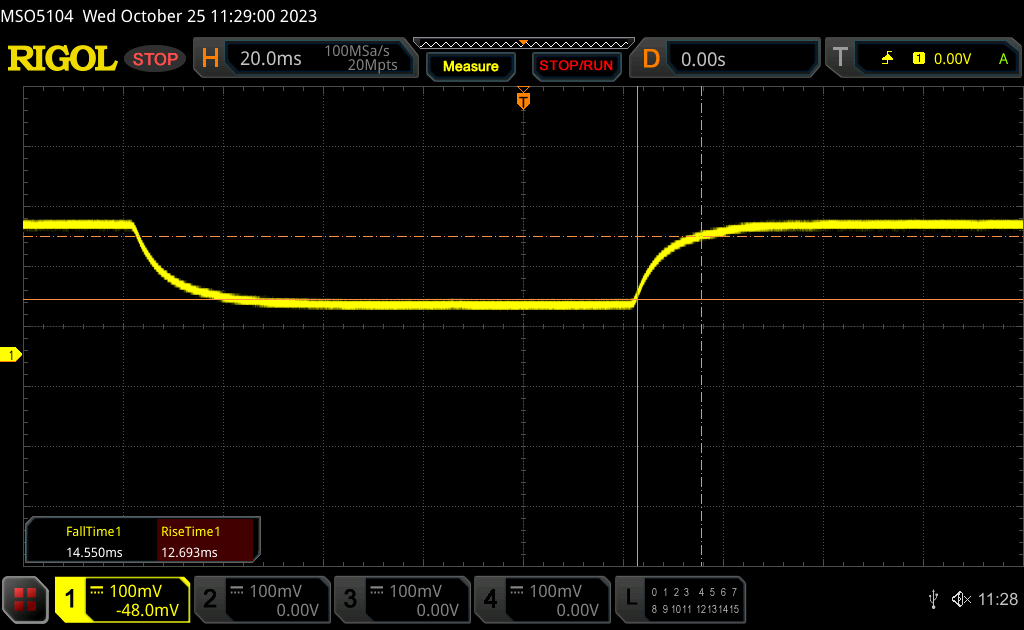The image size is (1024, 630).
Task: Click channel 4 DC coupling icon
Action: (x=517, y=591)
